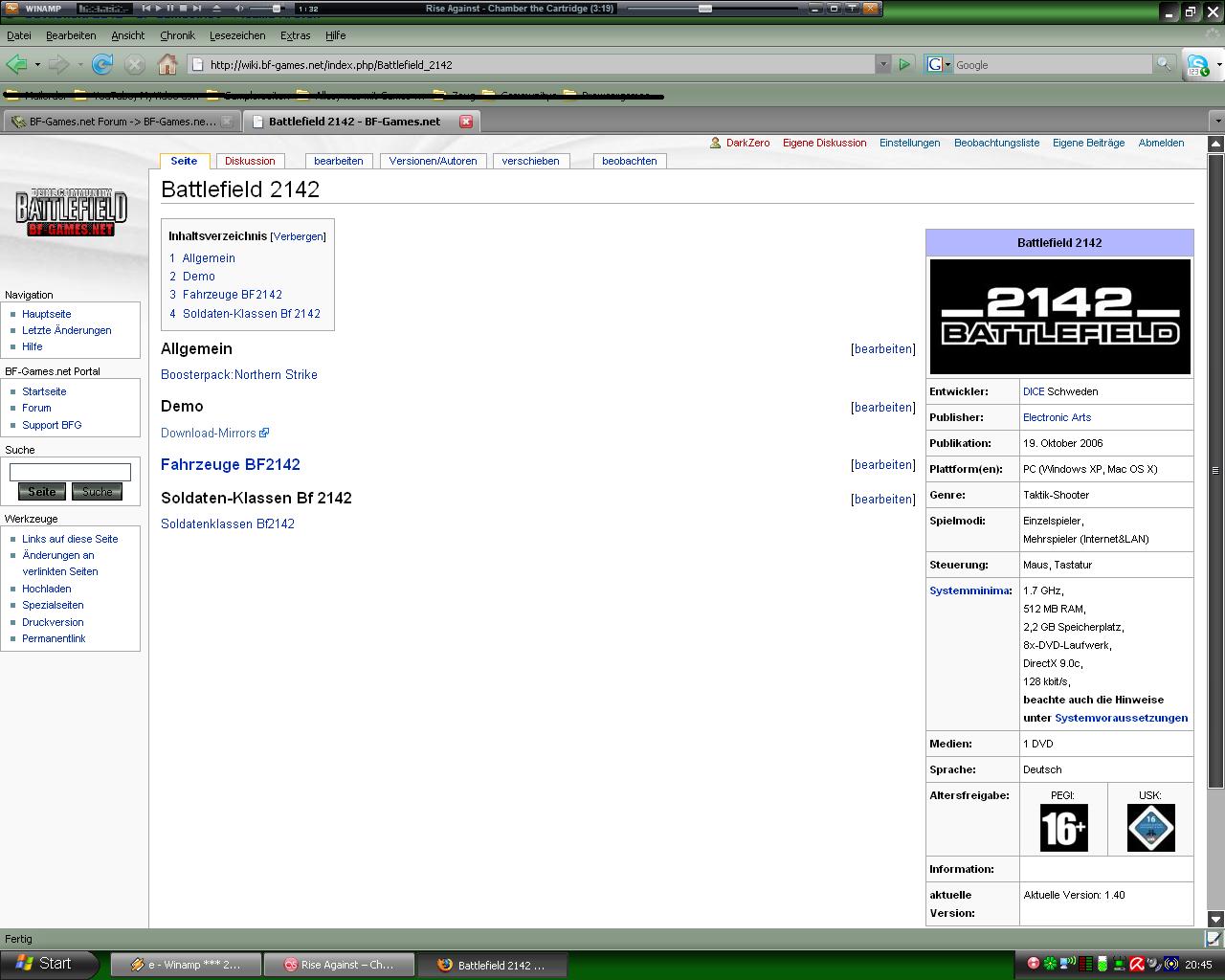Click the Skype toolbar icon
Screen dimensions: 1225x980
1197,64
